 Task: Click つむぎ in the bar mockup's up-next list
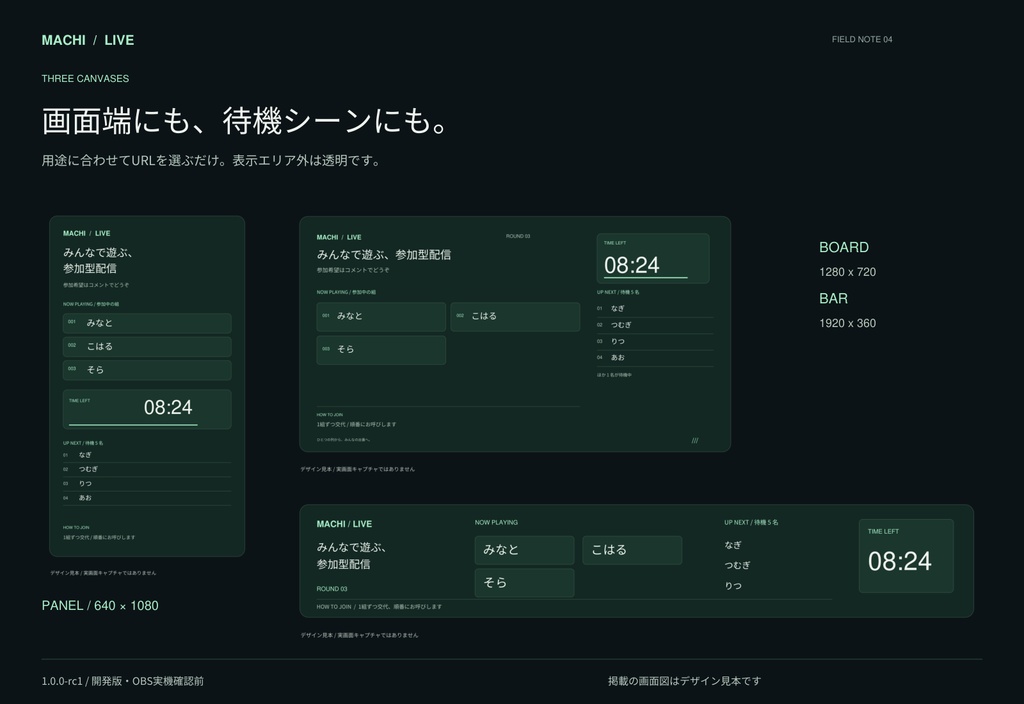(x=737, y=566)
